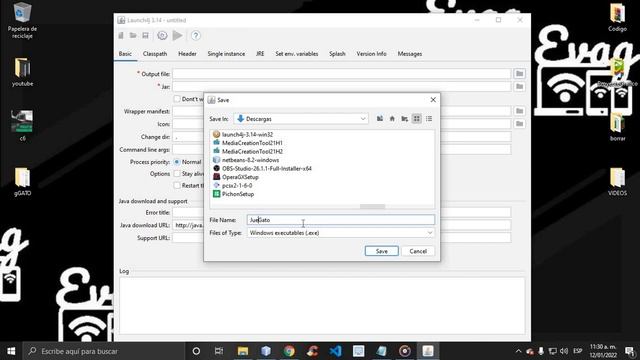Click the Save configuration disk icon in Launch4j toolbar
This screenshot has height=360, width=640.
(x=145, y=36)
